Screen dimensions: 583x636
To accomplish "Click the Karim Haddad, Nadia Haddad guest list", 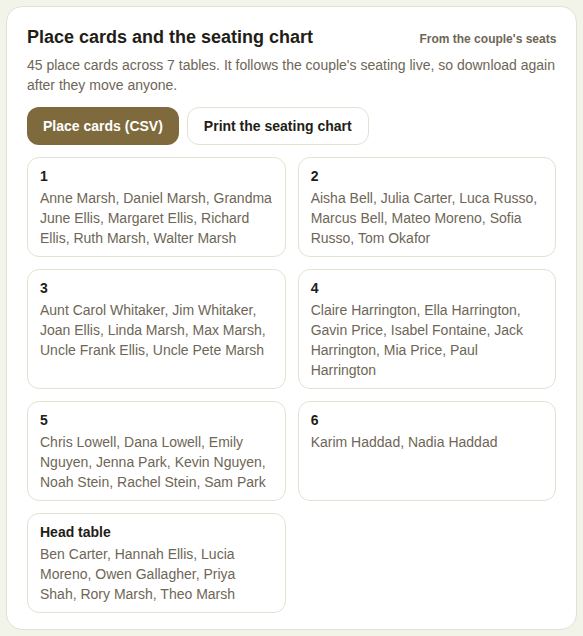I will click(404, 442).
